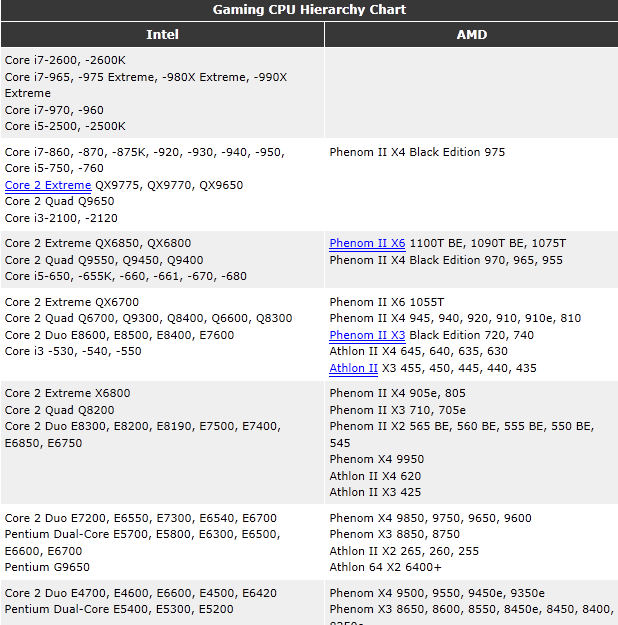This screenshot has width=618, height=625.
Task: Click 'Phenom II X4 Black Edition 970, 965, 955'
Action: tap(446, 260)
